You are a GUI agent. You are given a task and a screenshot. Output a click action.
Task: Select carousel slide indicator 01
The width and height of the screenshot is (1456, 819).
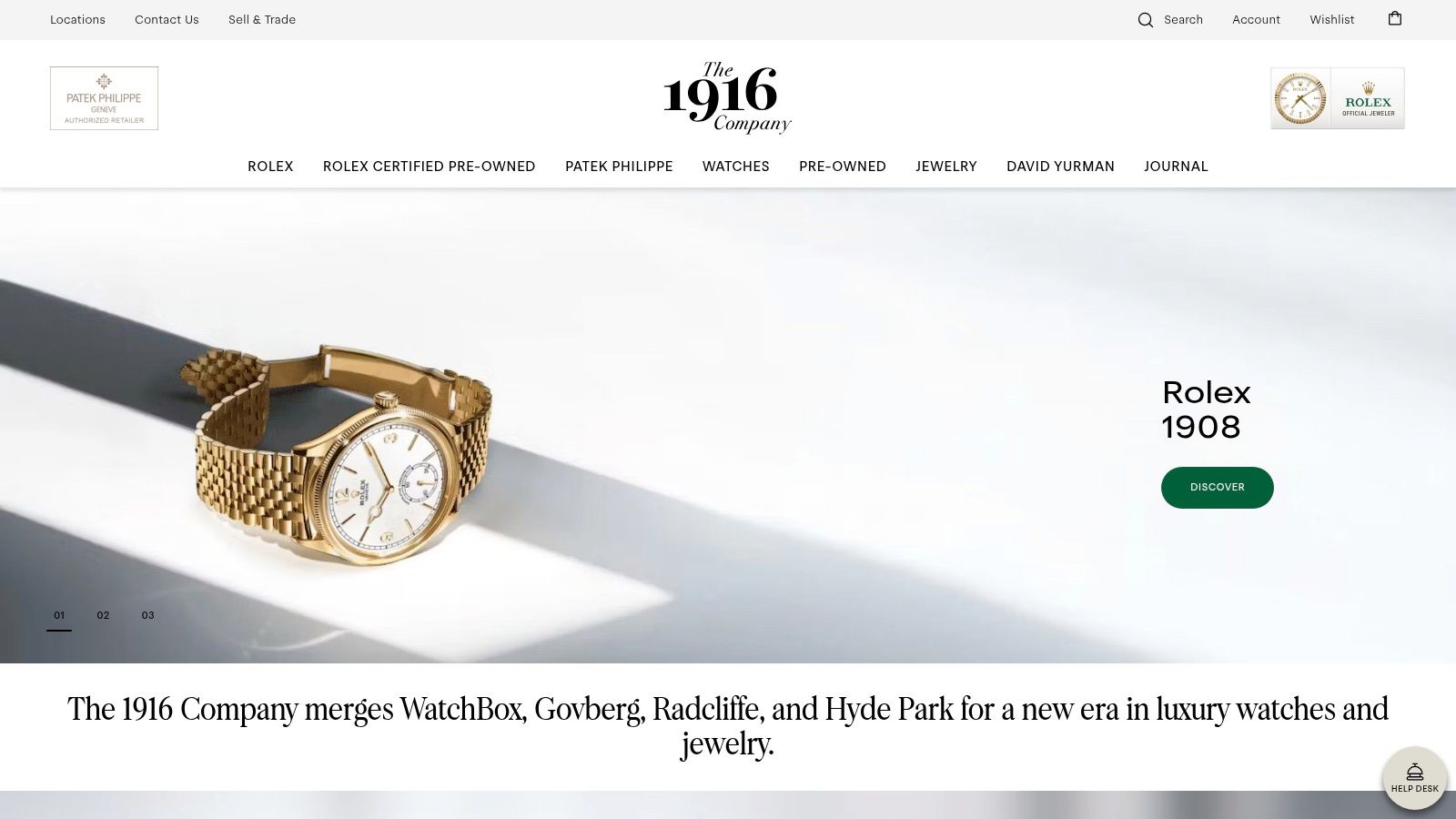pyautogui.click(x=59, y=617)
